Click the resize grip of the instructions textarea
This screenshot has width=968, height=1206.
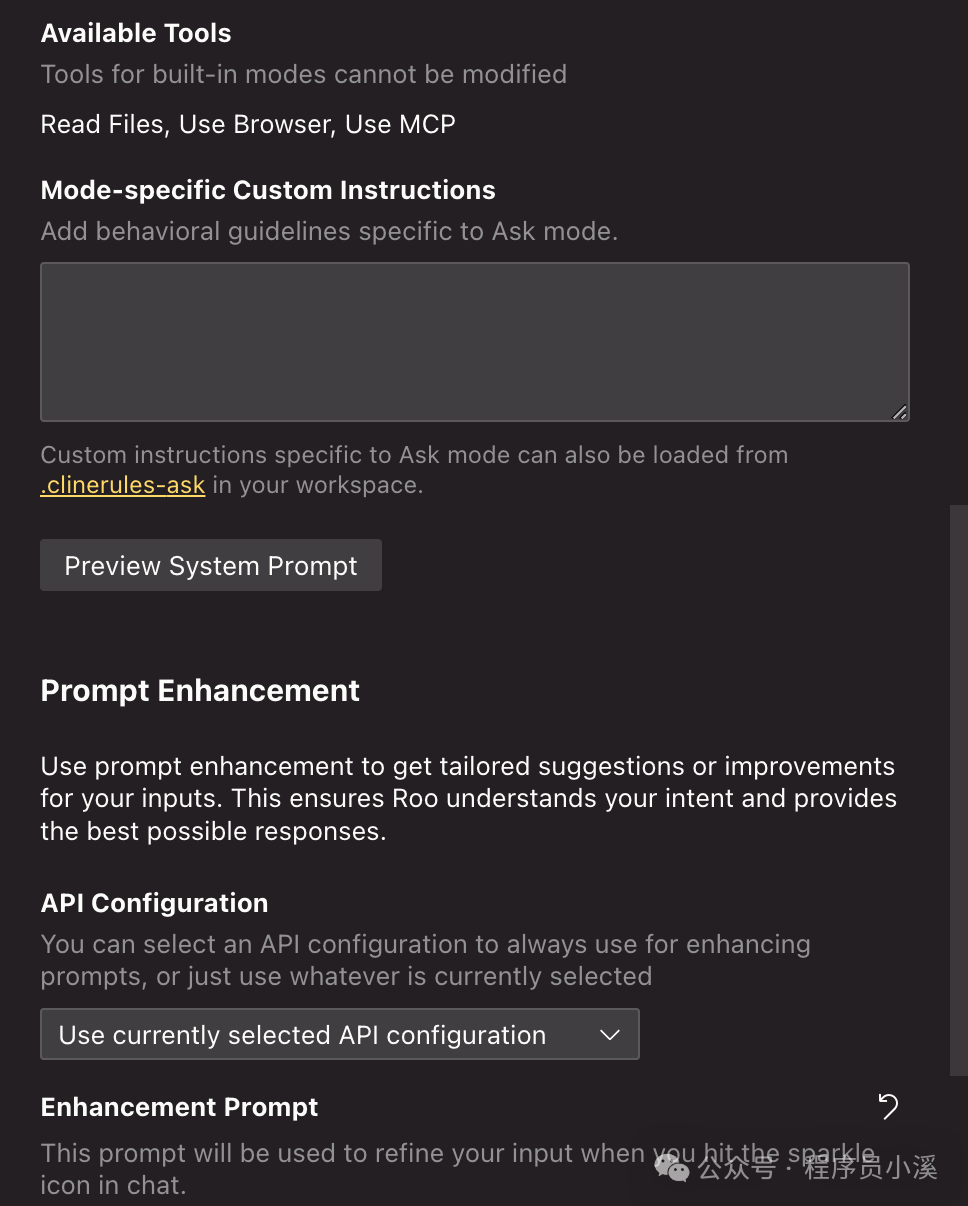[x=899, y=411]
